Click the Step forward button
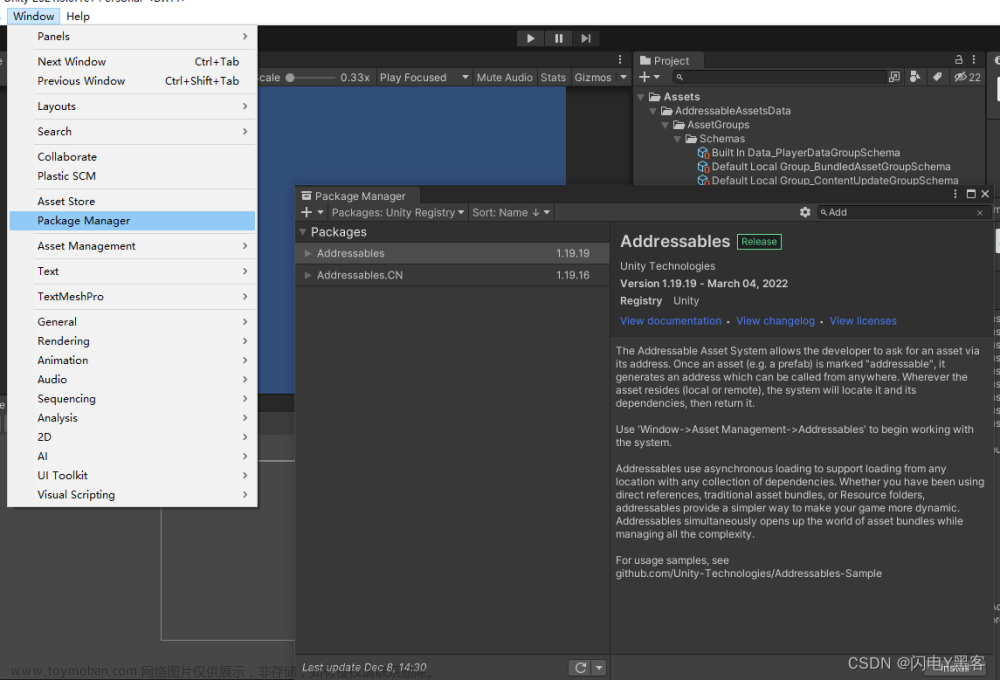This screenshot has height=680, width=1000. (586, 38)
